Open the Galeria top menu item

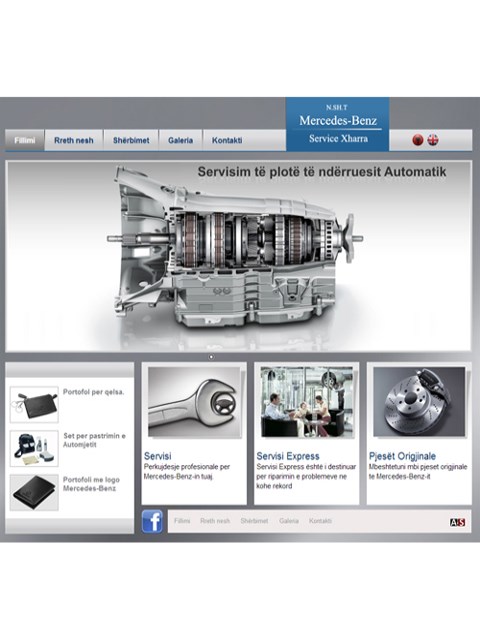180,140
